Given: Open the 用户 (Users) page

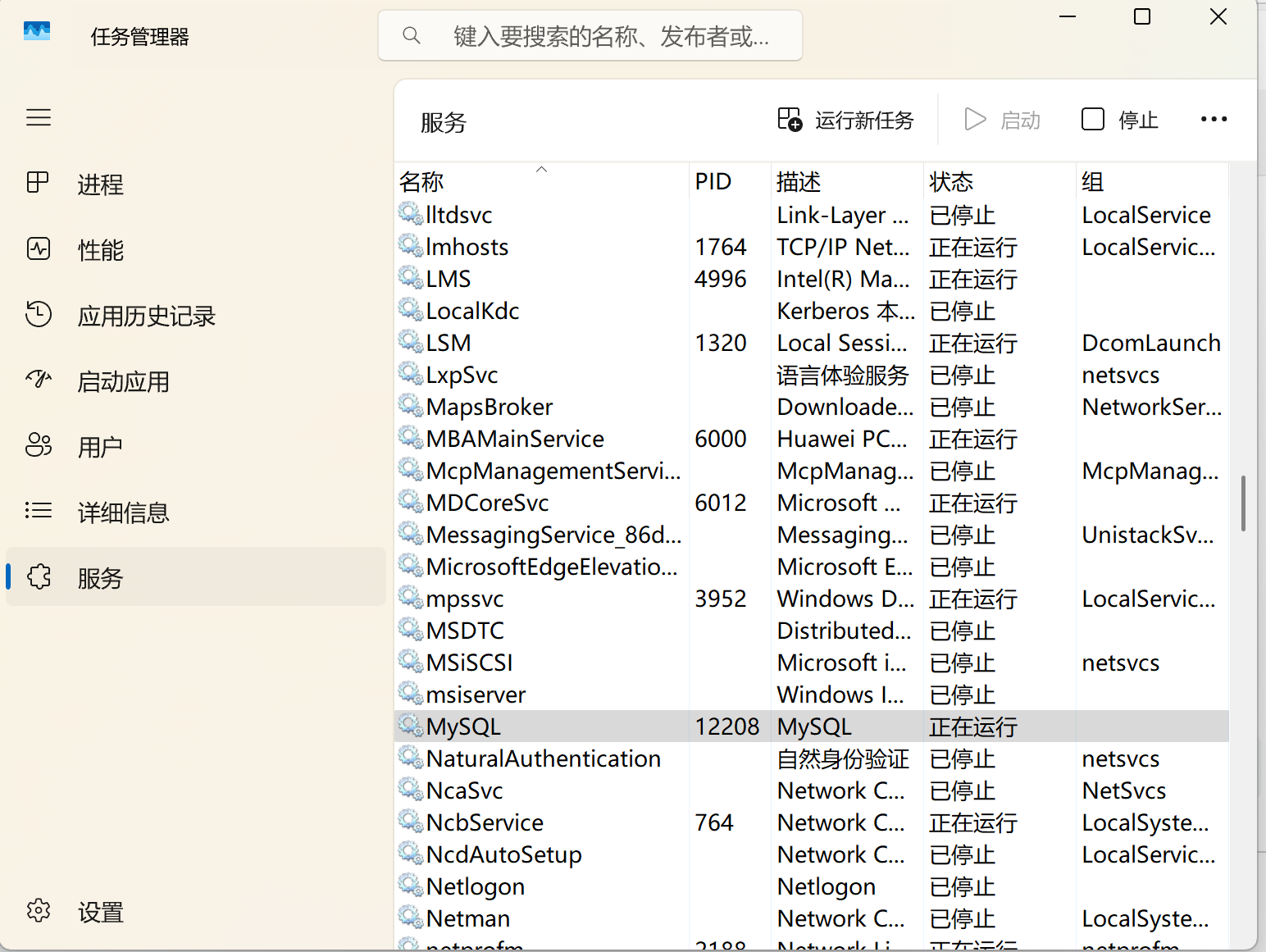Looking at the screenshot, I should tap(195, 446).
